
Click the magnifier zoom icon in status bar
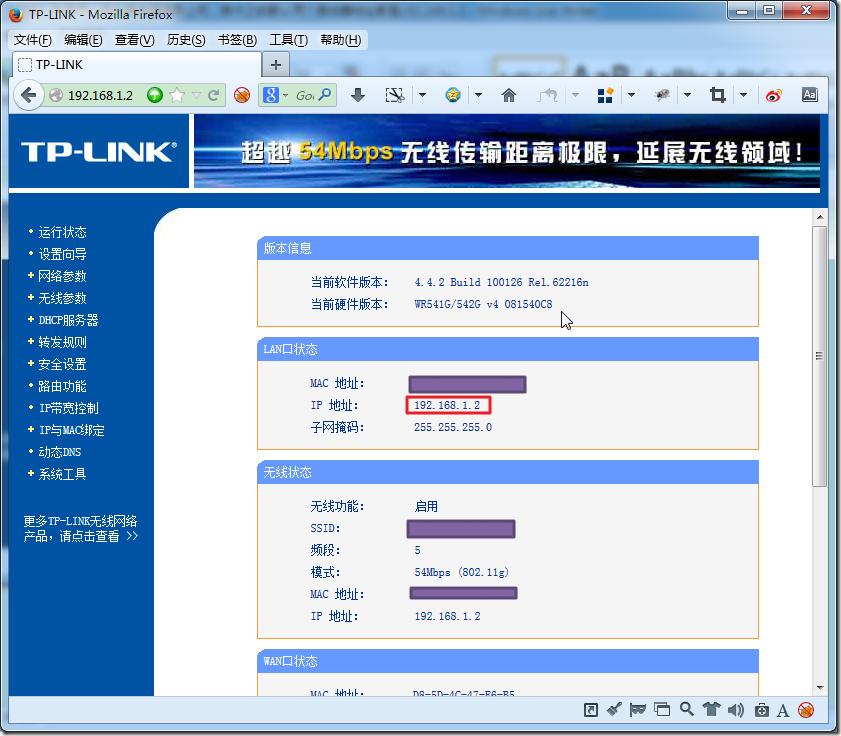pyautogui.click(x=687, y=709)
